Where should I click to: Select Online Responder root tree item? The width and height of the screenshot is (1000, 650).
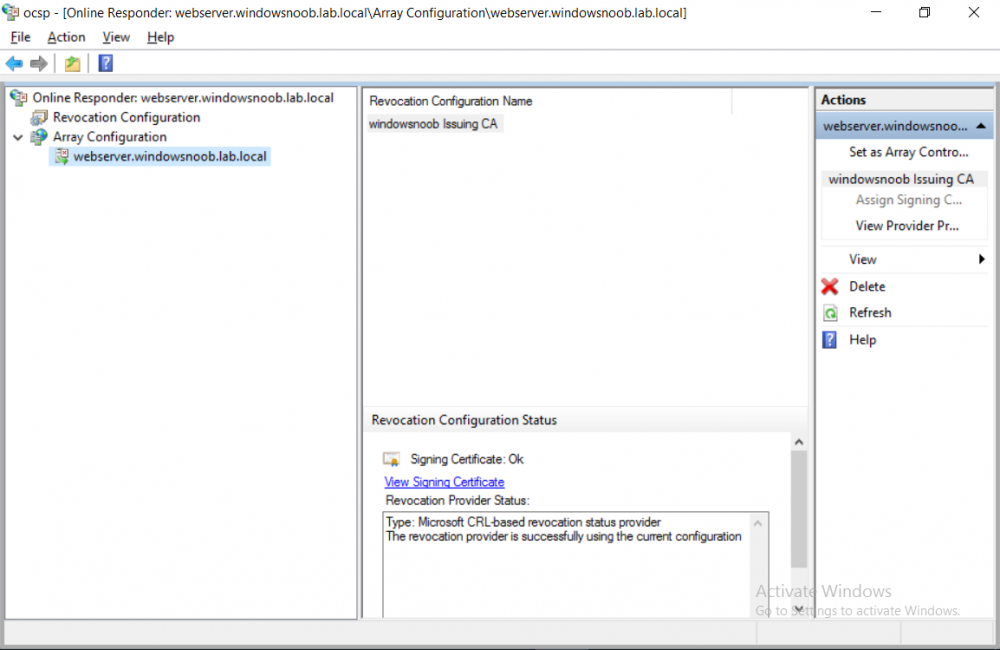click(183, 98)
